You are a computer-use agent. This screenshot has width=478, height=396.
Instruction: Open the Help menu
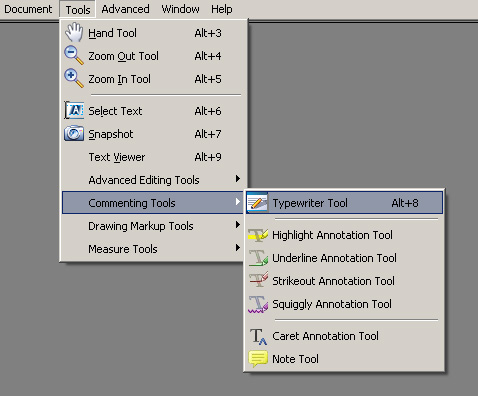tap(222, 9)
